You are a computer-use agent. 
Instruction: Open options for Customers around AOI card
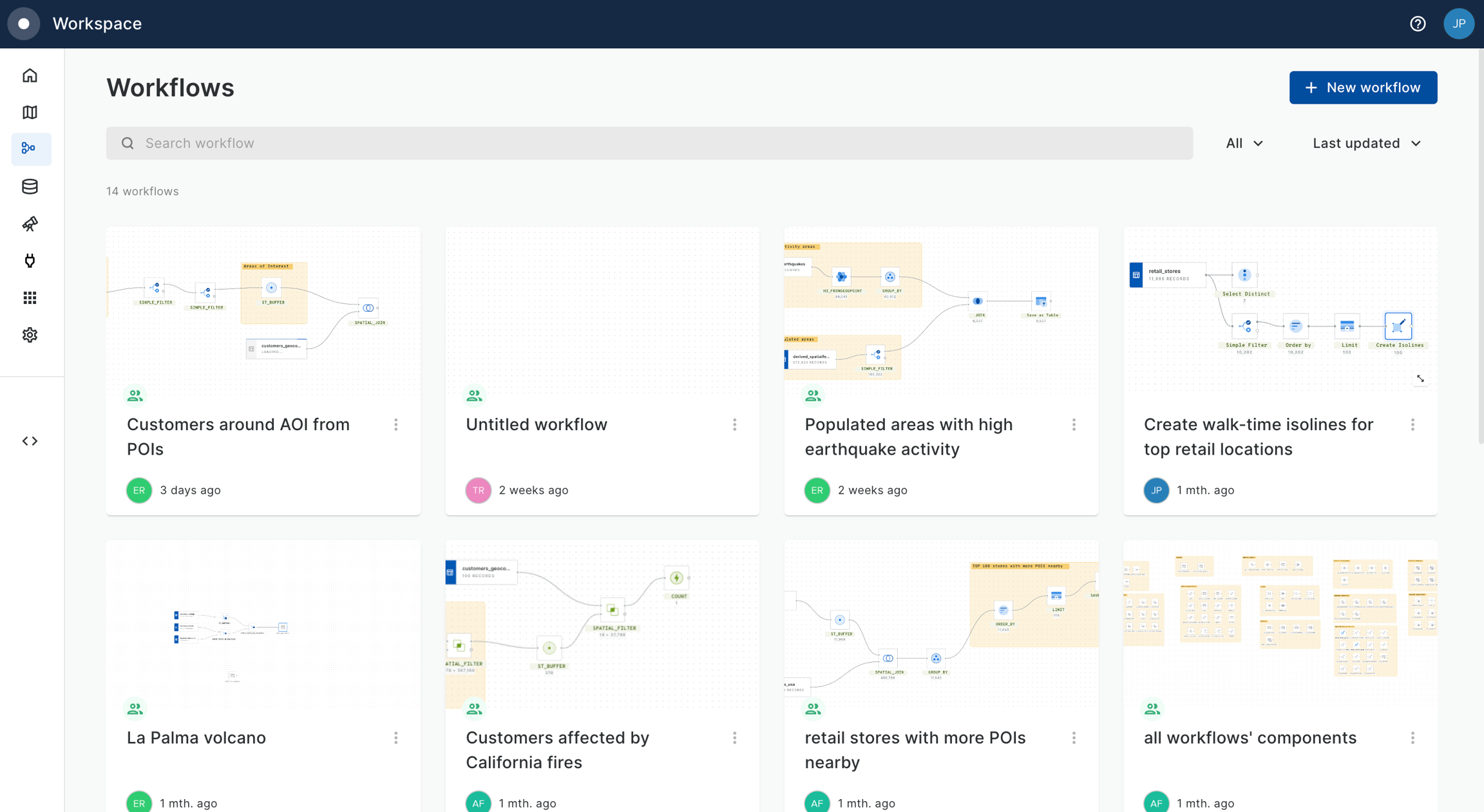coord(395,424)
